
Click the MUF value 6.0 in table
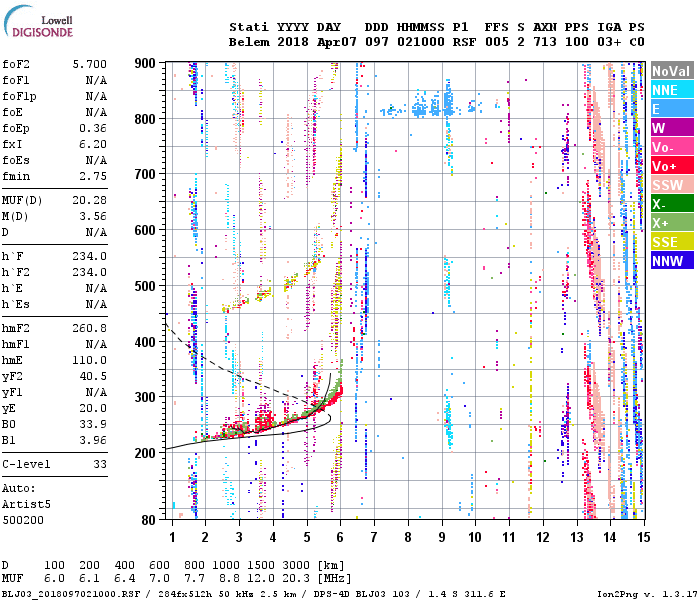(54, 579)
